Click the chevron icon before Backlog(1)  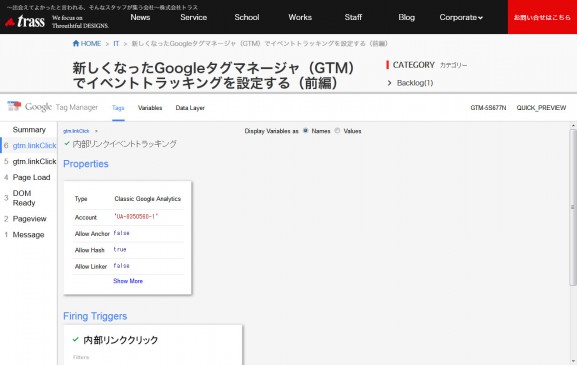[x=389, y=83]
